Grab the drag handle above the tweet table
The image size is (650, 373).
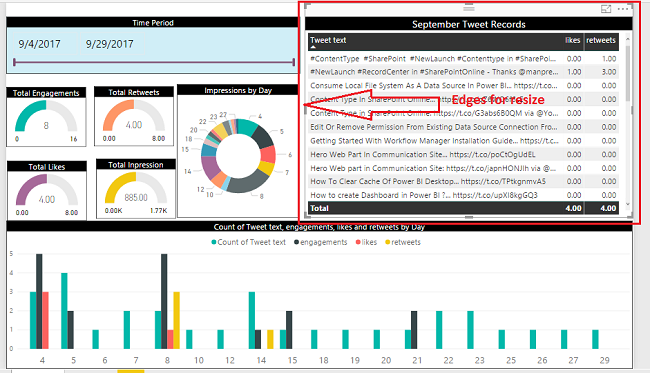point(469,7)
